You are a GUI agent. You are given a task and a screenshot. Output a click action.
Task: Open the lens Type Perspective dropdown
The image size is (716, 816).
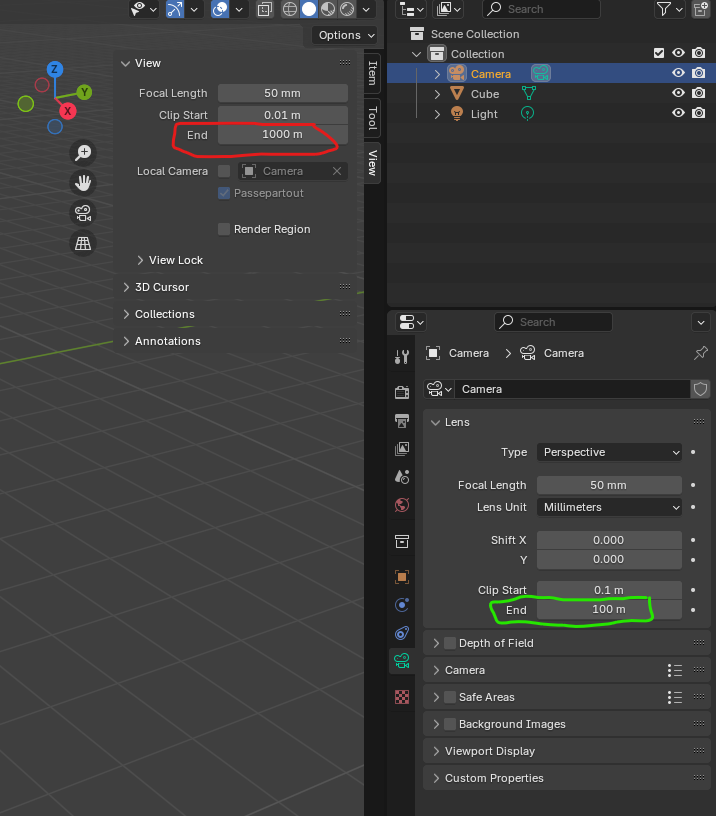pyautogui.click(x=609, y=452)
